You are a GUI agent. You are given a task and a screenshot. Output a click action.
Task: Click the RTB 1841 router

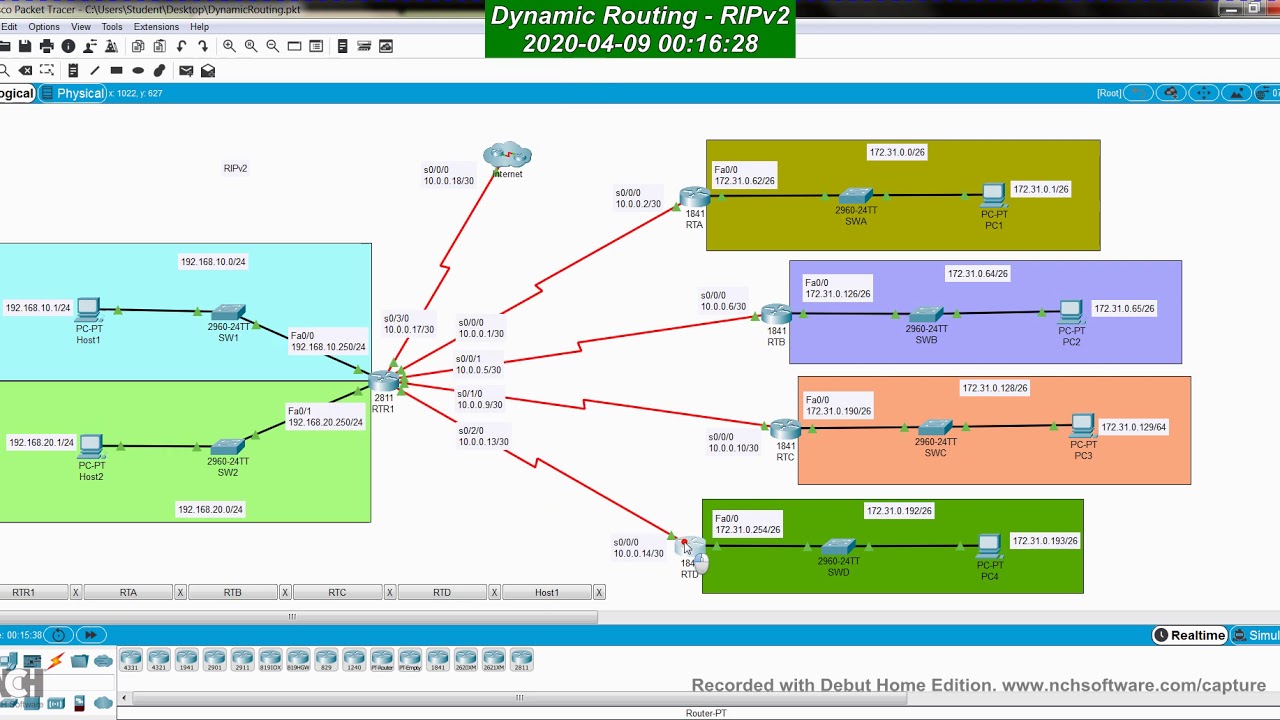click(x=776, y=314)
